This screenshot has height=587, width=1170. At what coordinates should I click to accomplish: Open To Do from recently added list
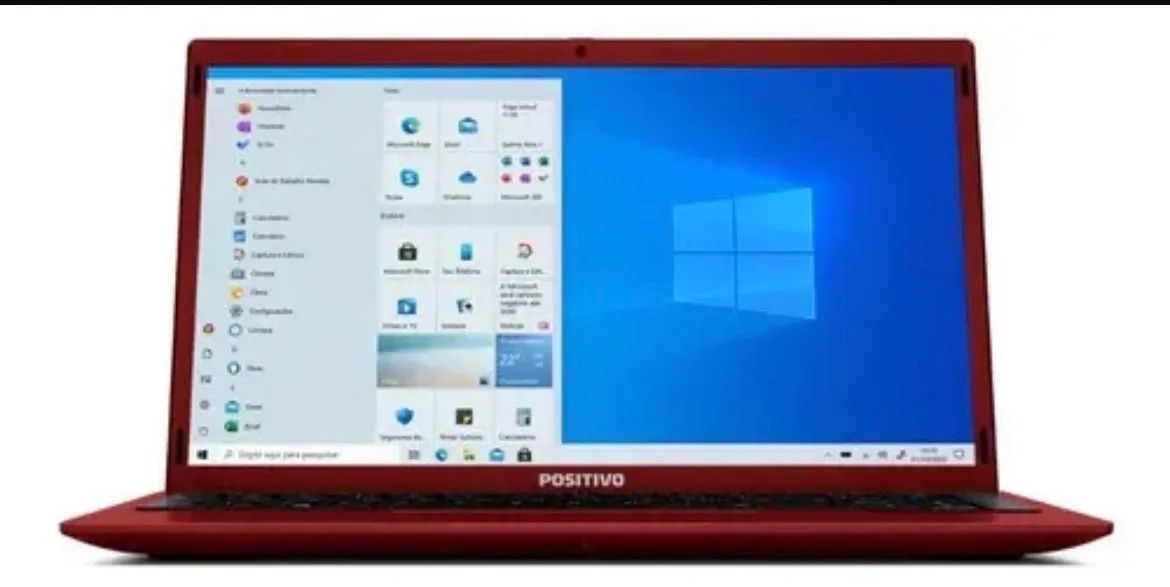255,144
